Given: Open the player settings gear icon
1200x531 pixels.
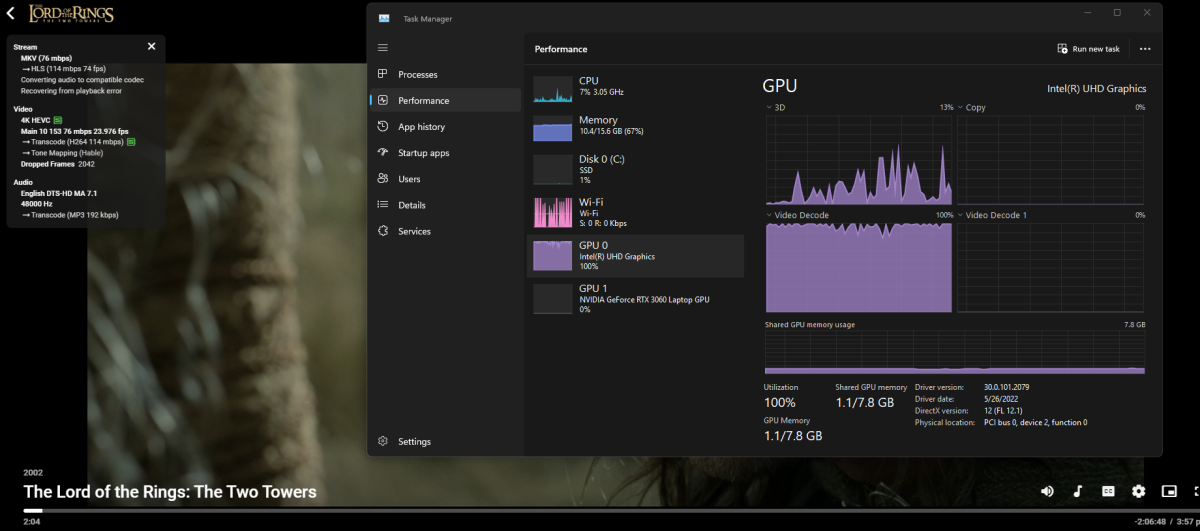Looking at the screenshot, I should point(1138,491).
